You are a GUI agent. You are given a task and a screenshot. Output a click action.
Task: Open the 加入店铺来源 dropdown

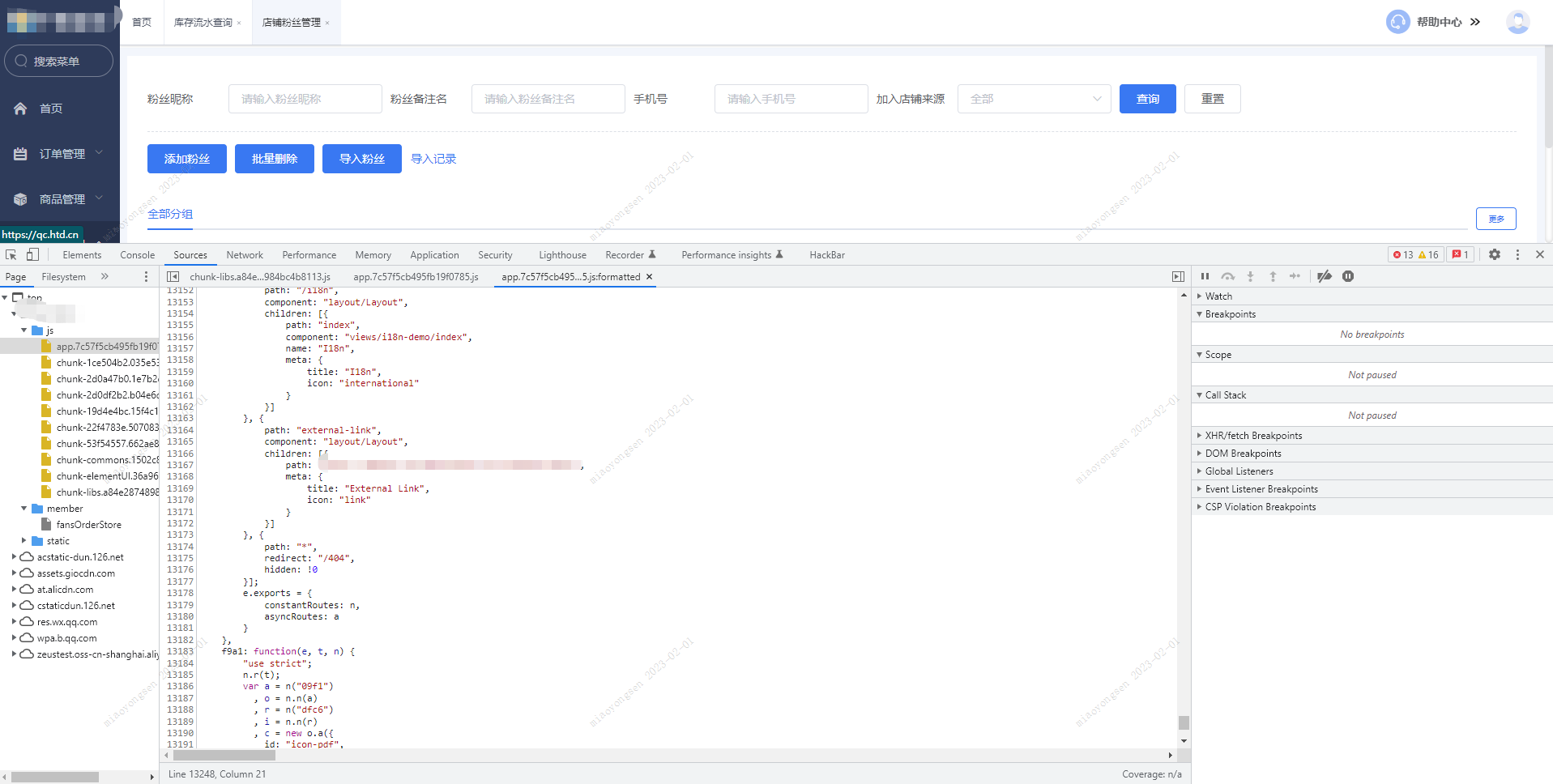pos(1035,99)
